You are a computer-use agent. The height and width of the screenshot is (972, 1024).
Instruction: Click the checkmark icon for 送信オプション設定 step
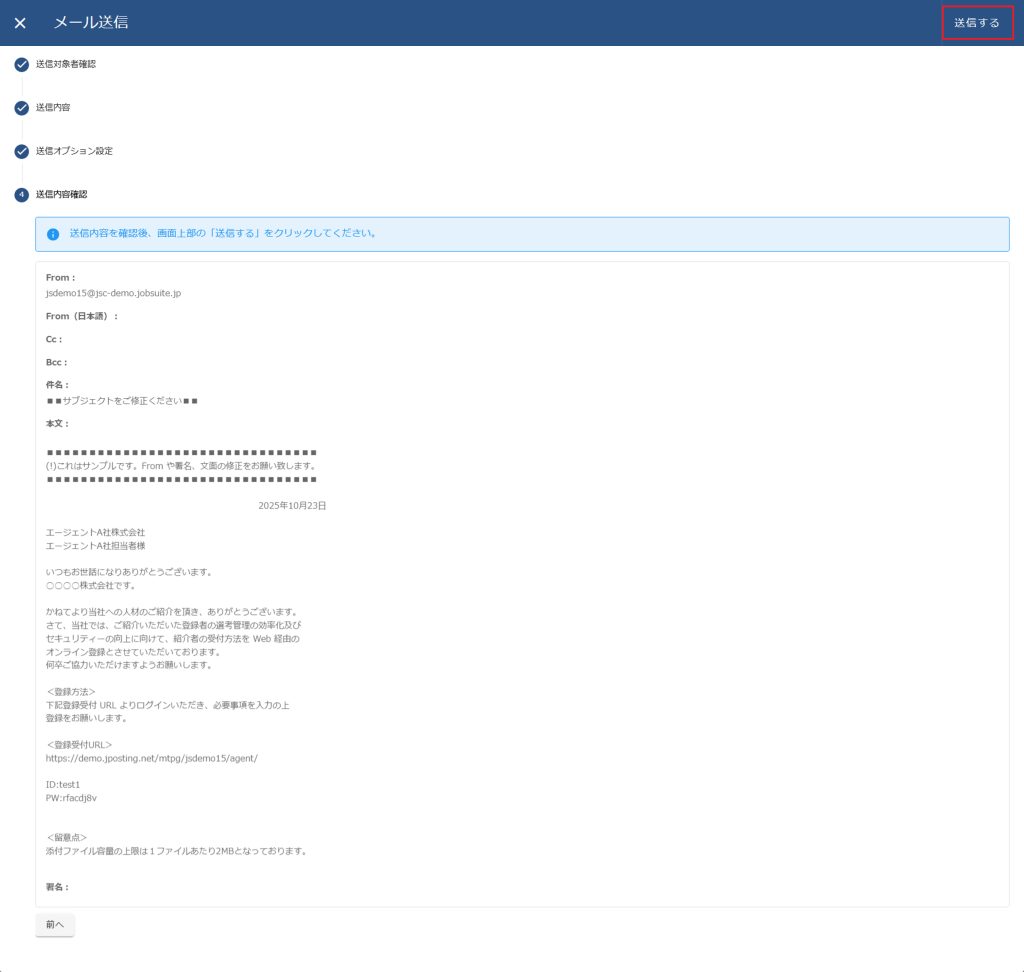21,151
